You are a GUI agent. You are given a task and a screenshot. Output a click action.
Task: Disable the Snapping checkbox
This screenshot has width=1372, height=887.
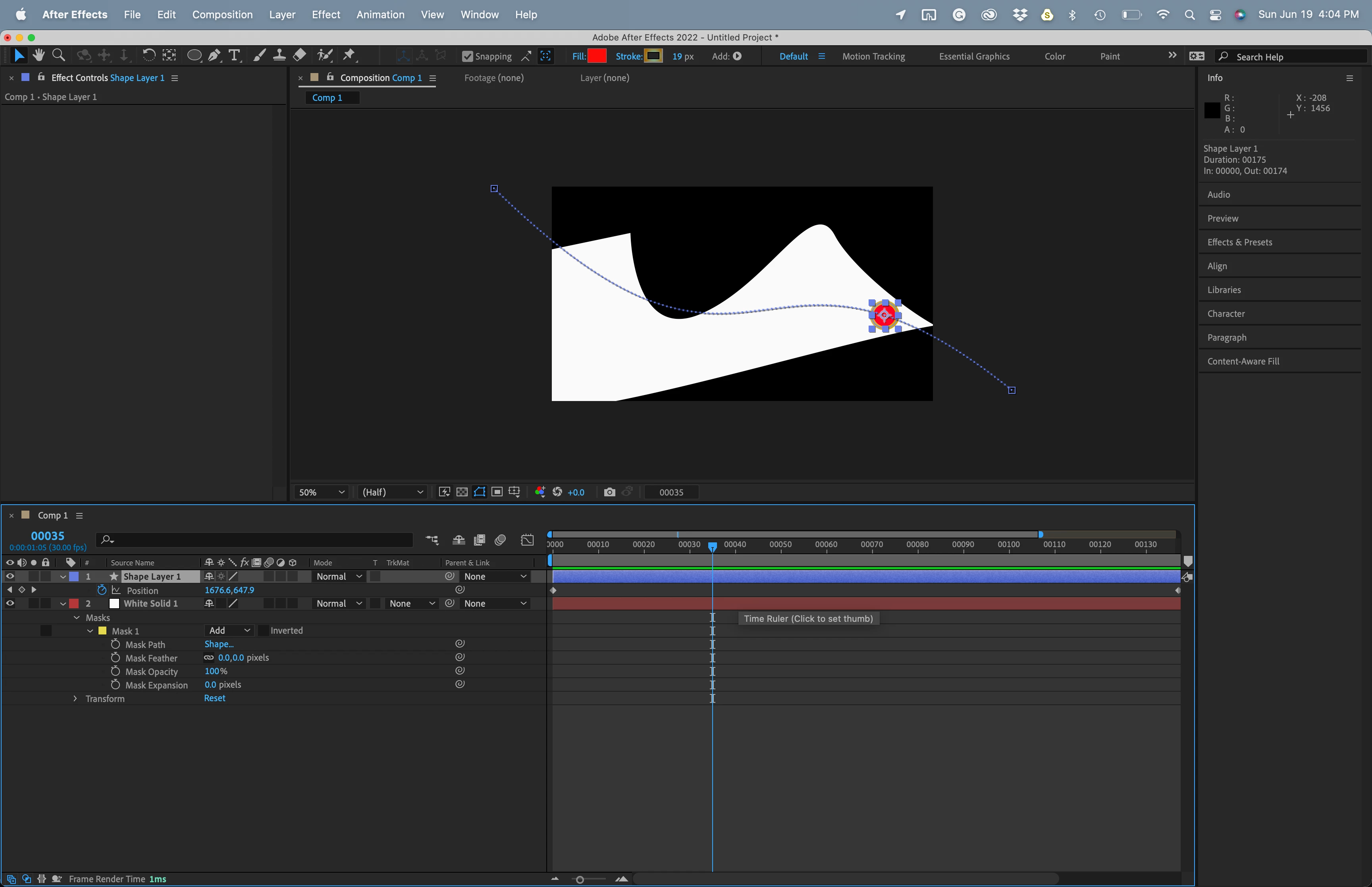pos(468,56)
